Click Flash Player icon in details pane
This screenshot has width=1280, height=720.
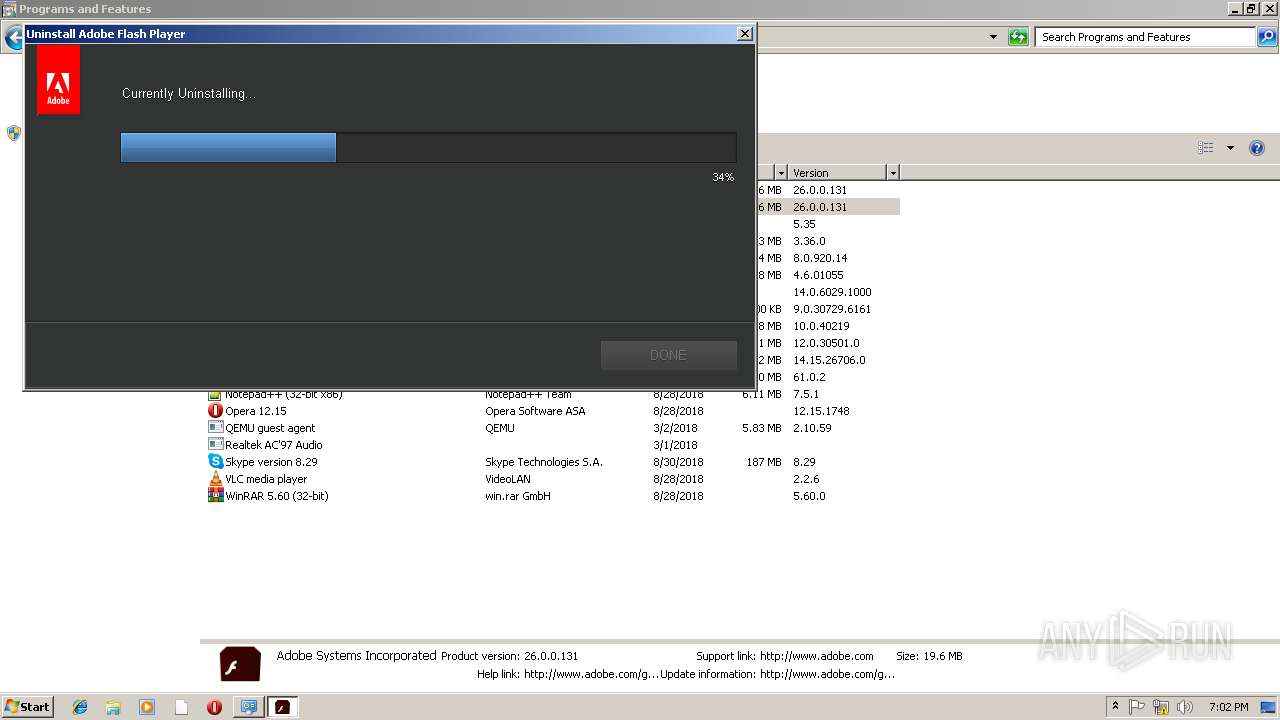[x=240, y=665]
